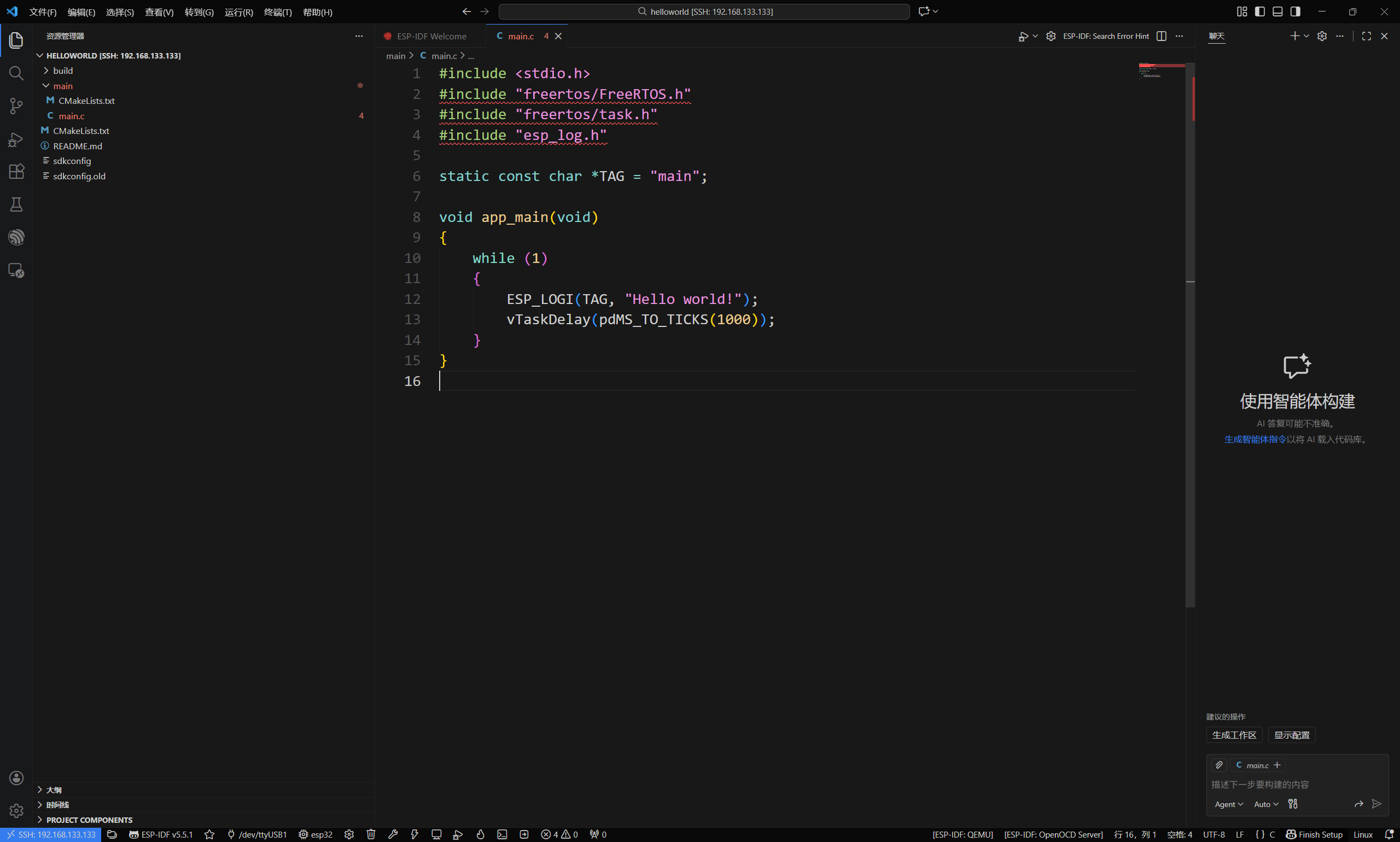
Task: Click the 生成智能体指令 link
Action: click(x=1255, y=439)
